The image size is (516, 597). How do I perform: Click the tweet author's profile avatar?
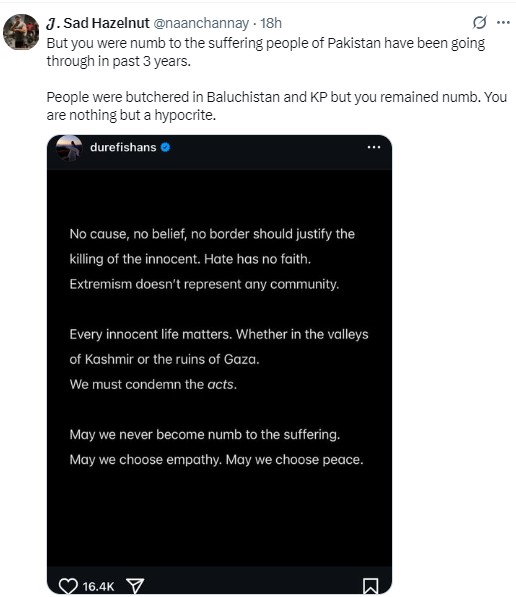coord(21,32)
